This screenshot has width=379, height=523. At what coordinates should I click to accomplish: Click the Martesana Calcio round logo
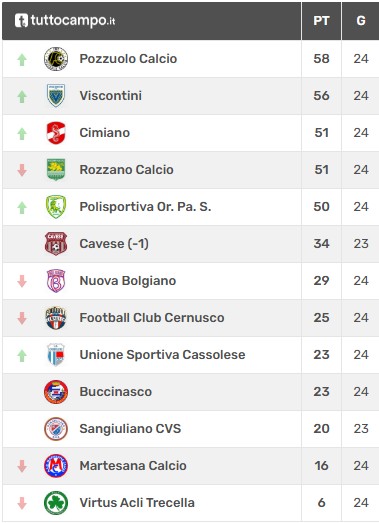click(x=56, y=466)
